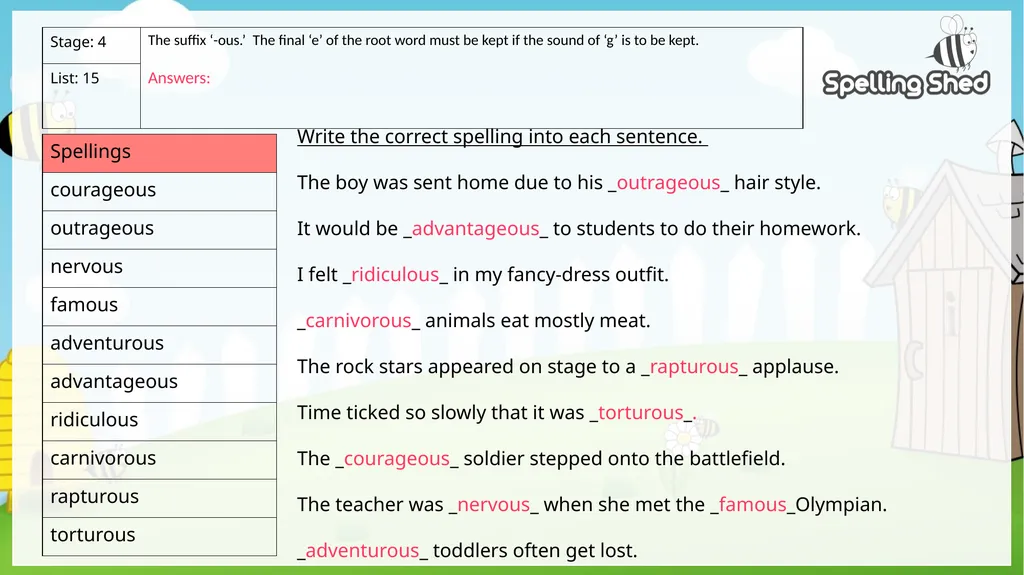Screen dimensions: 1024x575
Task: Click the 'Stage: 4' cell
Action: [91, 45]
